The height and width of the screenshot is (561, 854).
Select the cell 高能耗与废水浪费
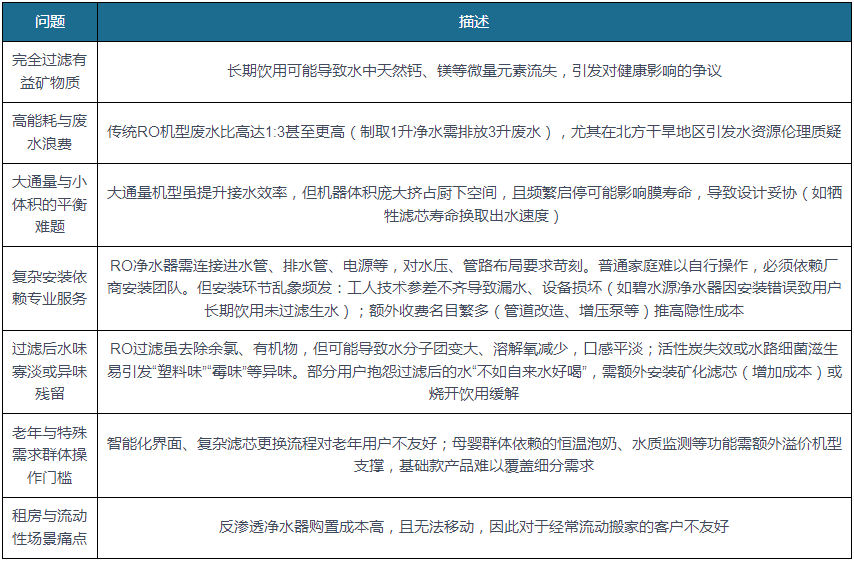(x=50, y=133)
